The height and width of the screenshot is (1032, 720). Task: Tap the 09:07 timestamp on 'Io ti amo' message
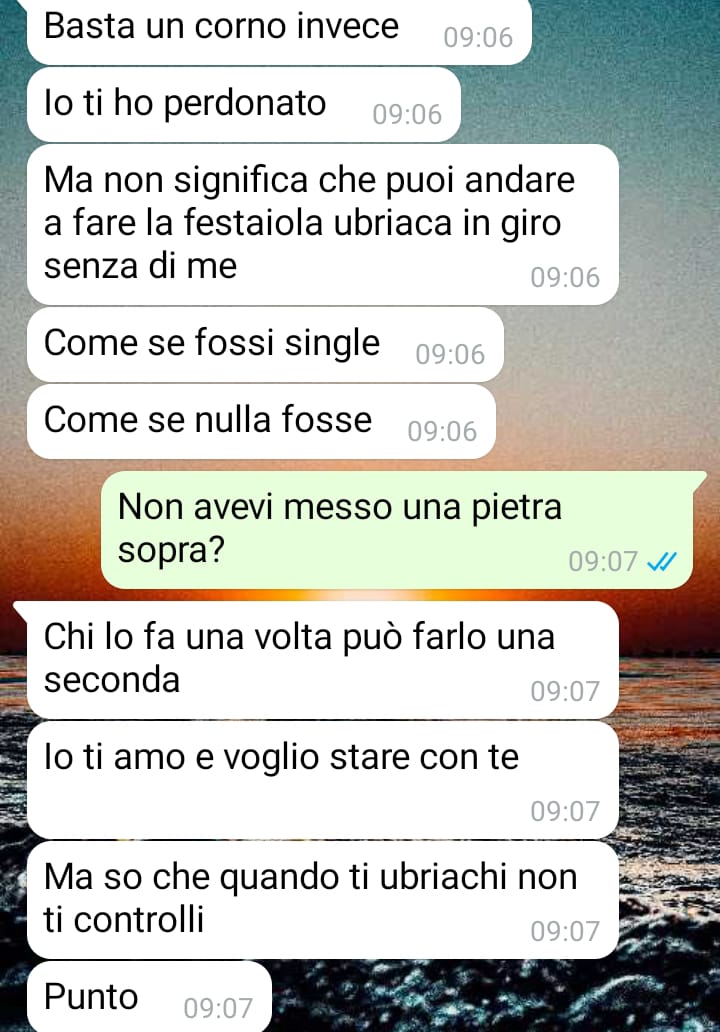565,812
